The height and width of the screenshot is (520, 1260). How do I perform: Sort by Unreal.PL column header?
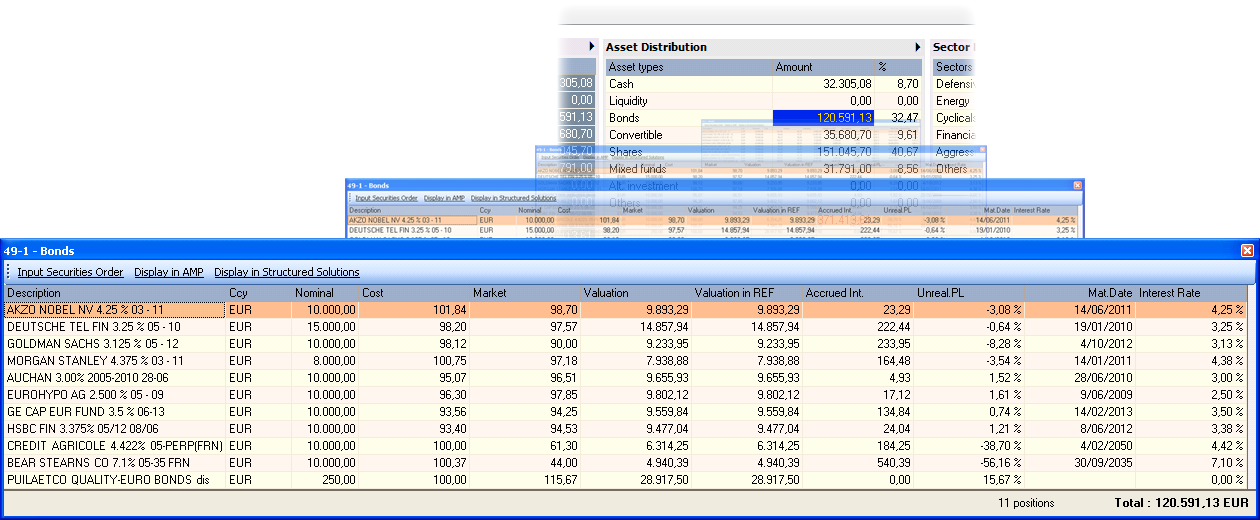point(969,293)
